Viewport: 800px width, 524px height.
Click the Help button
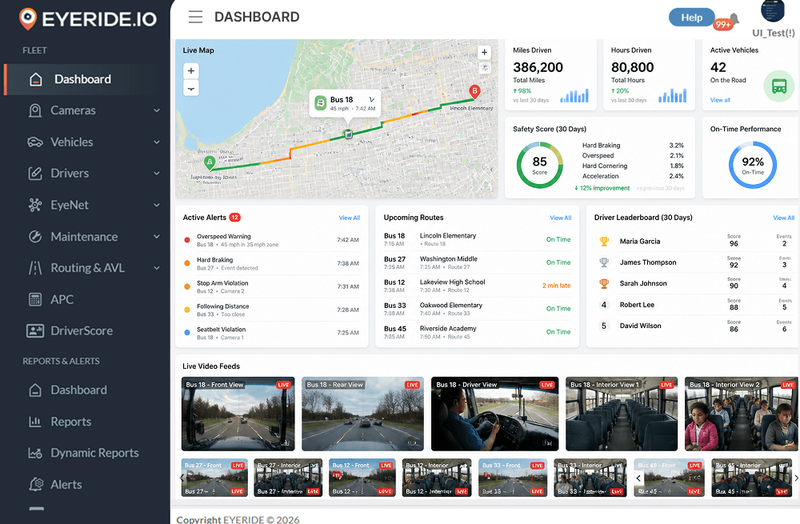click(x=691, y=17)
